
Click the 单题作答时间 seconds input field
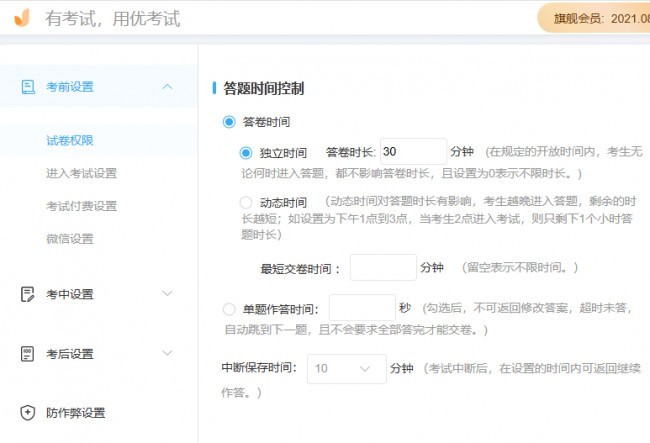pyautogui.click(x=362, y=308)
